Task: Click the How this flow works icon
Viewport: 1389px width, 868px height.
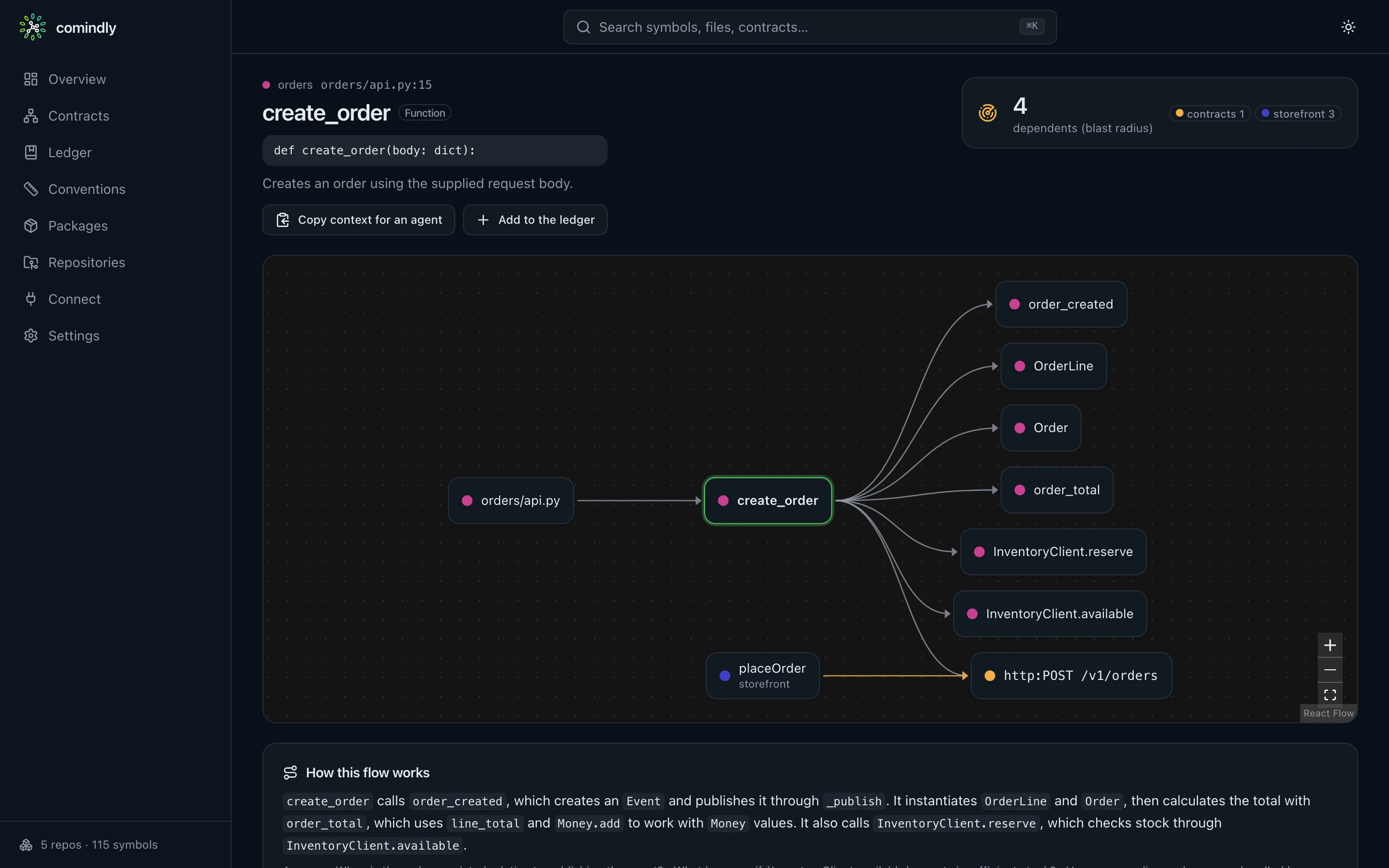Action: point(290,773)
